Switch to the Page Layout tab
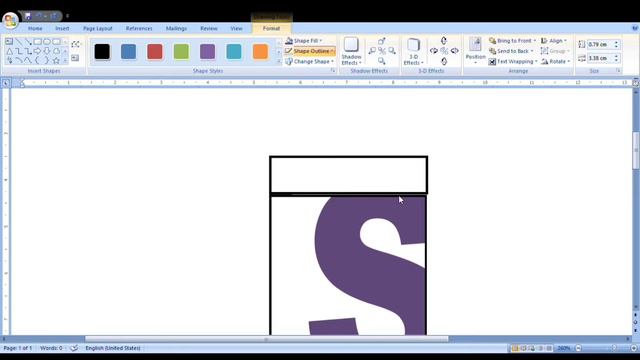The height and width of the screenshot is (360, 640). click(x=98, y=29)
